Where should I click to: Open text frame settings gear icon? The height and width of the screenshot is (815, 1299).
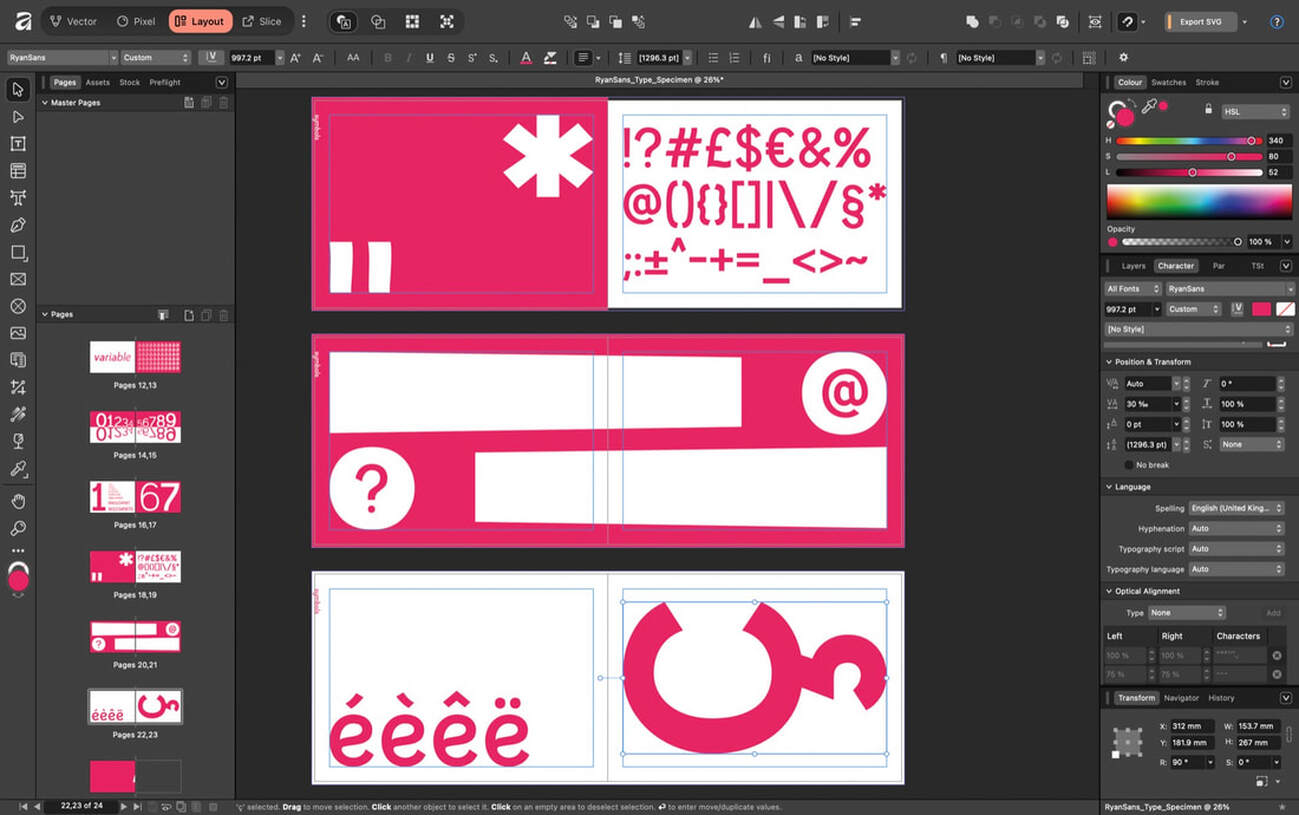pyautogui.click(x=1123, y=58)
